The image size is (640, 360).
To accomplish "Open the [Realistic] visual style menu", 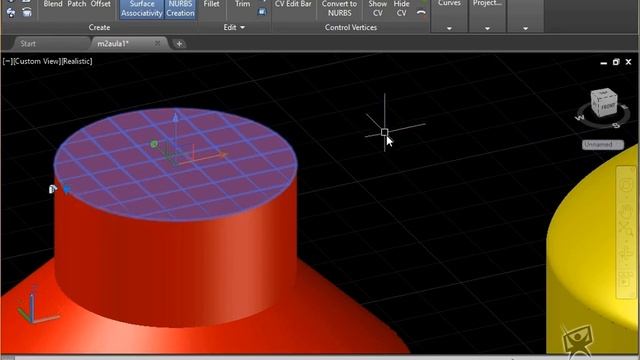I will pyautogui.click(x=77, y=61).
